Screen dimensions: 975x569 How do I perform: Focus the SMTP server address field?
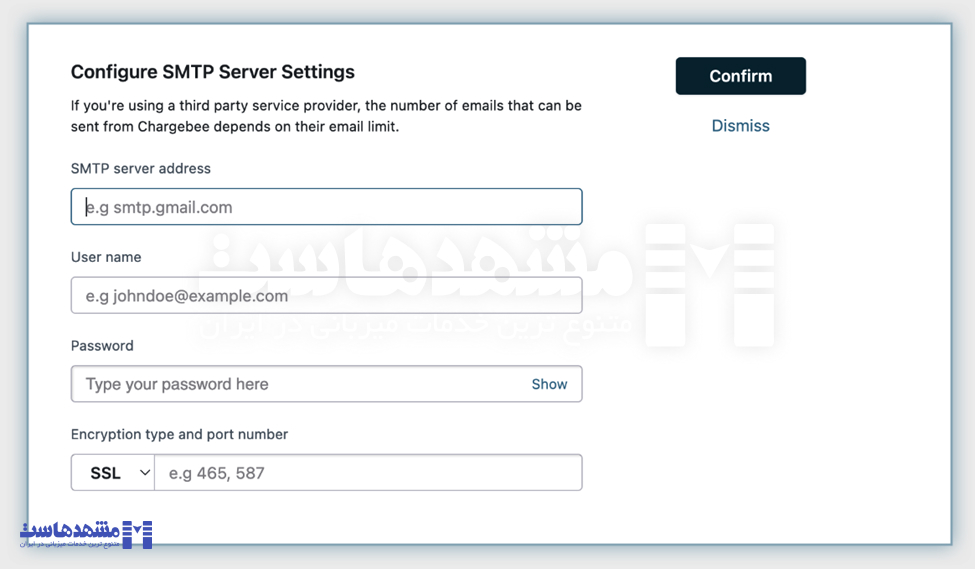pos(326,207)
